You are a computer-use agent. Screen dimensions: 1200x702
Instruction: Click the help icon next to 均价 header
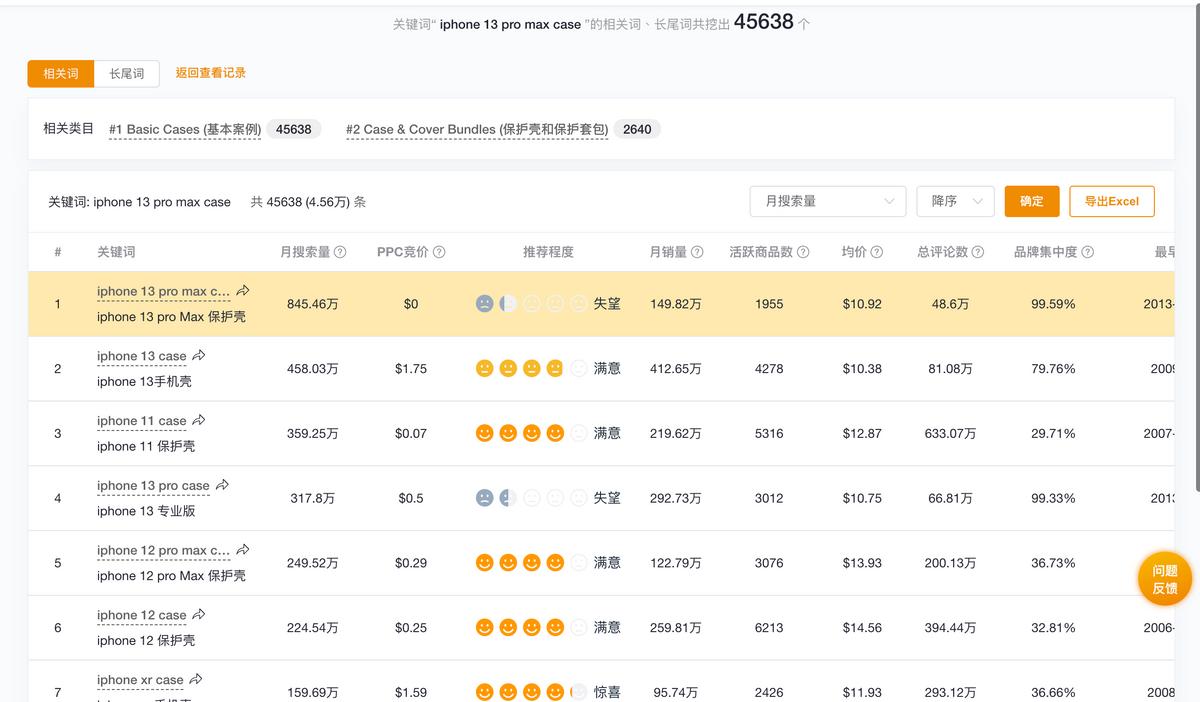(875, 252)
